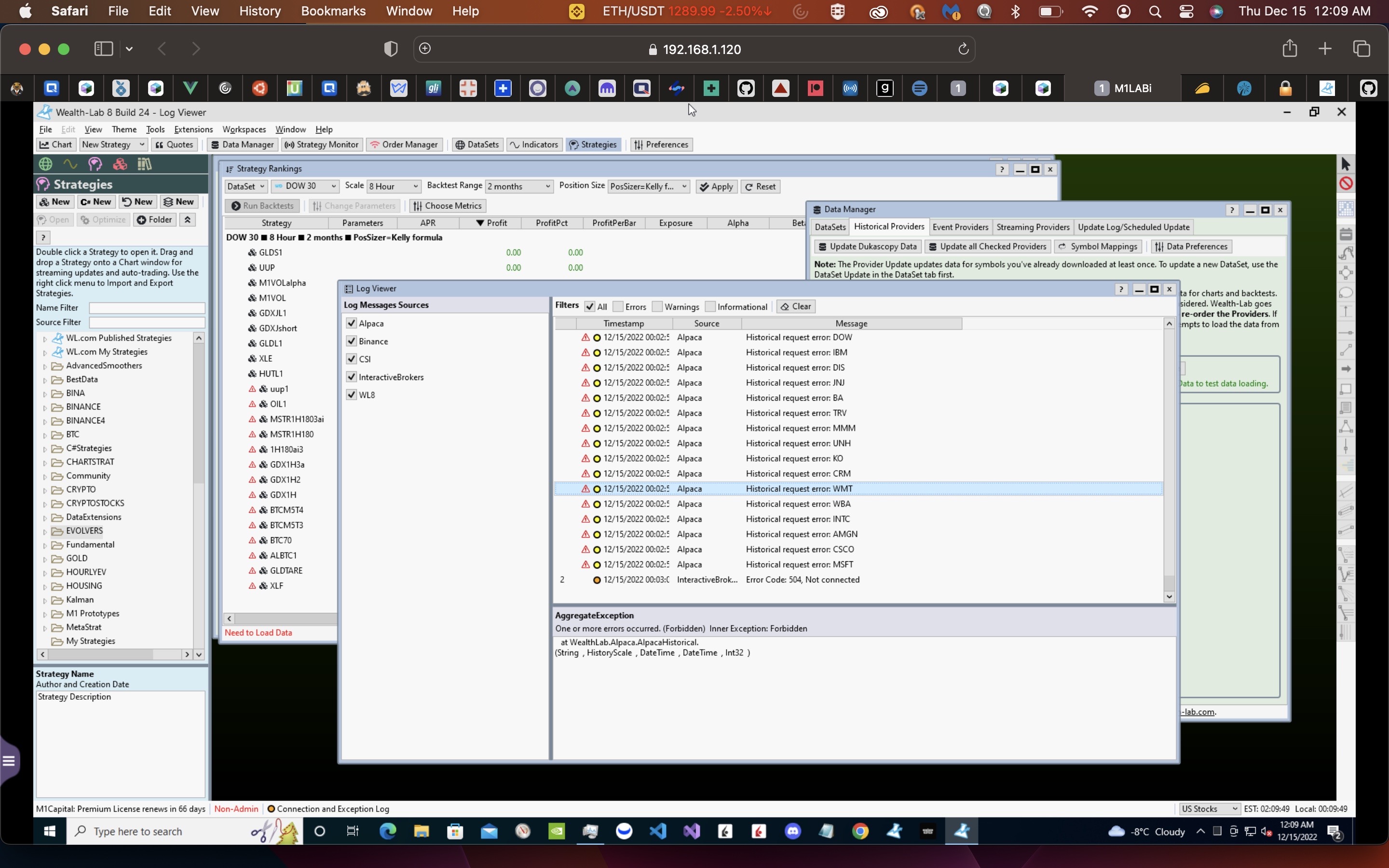The height and width of the screenshot is (868, 1389).
Task: Open the Extensions menu
Action: [193, 129]
